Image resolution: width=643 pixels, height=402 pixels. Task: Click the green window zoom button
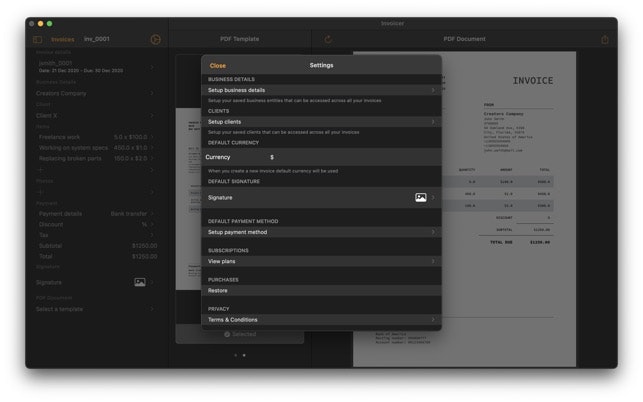coord(50,24)
